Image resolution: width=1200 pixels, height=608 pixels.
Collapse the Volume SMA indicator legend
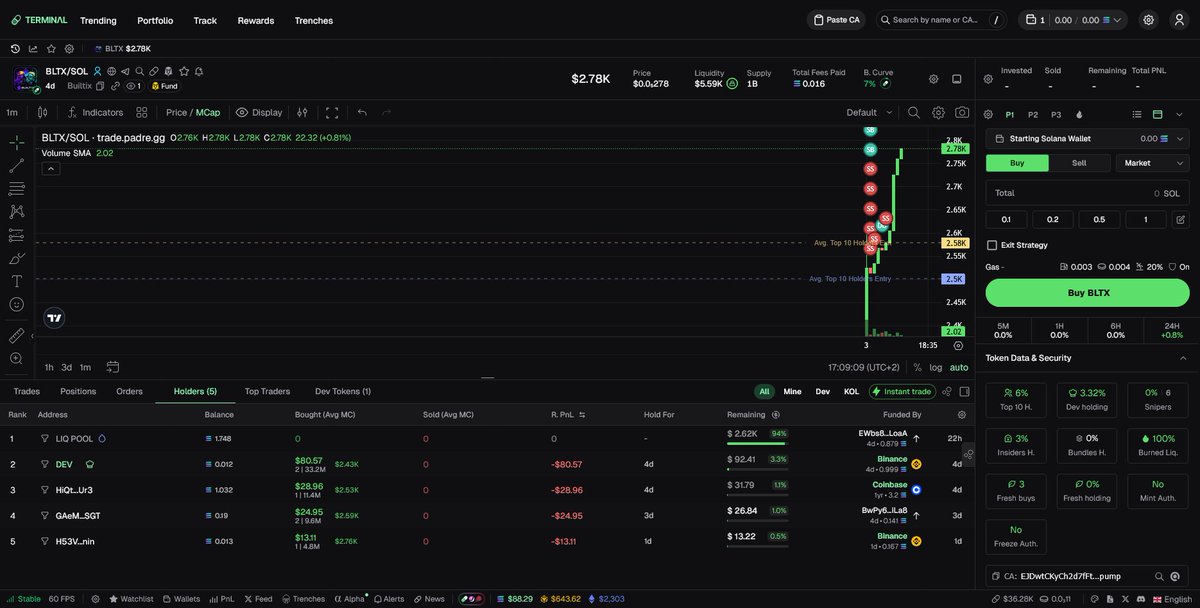point(50,169)
